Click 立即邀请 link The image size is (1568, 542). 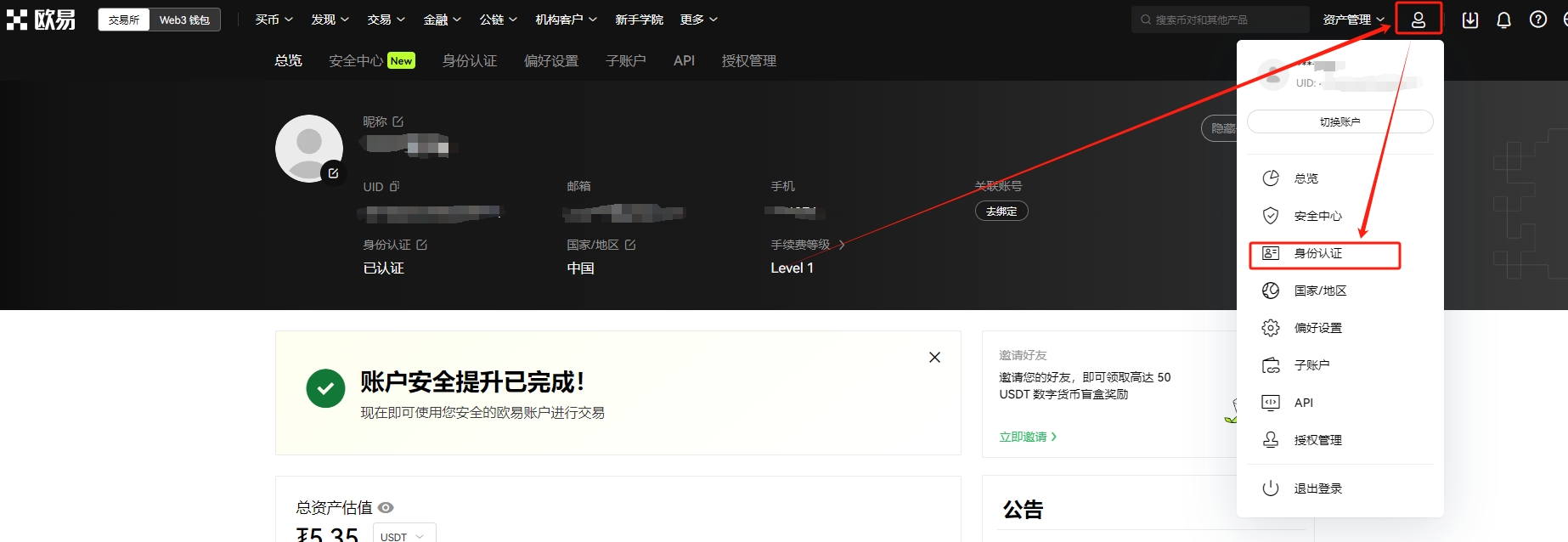[x=1028, y=437]
